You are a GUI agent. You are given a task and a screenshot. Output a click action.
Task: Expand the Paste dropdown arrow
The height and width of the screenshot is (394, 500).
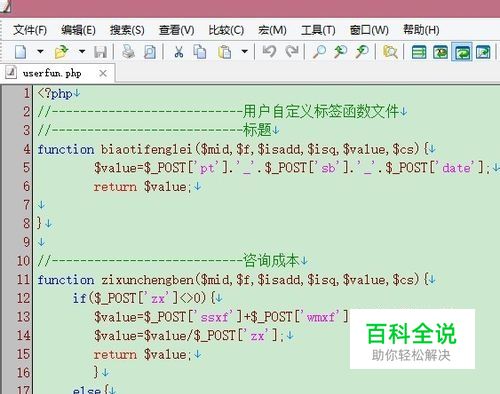coord(245,52)
